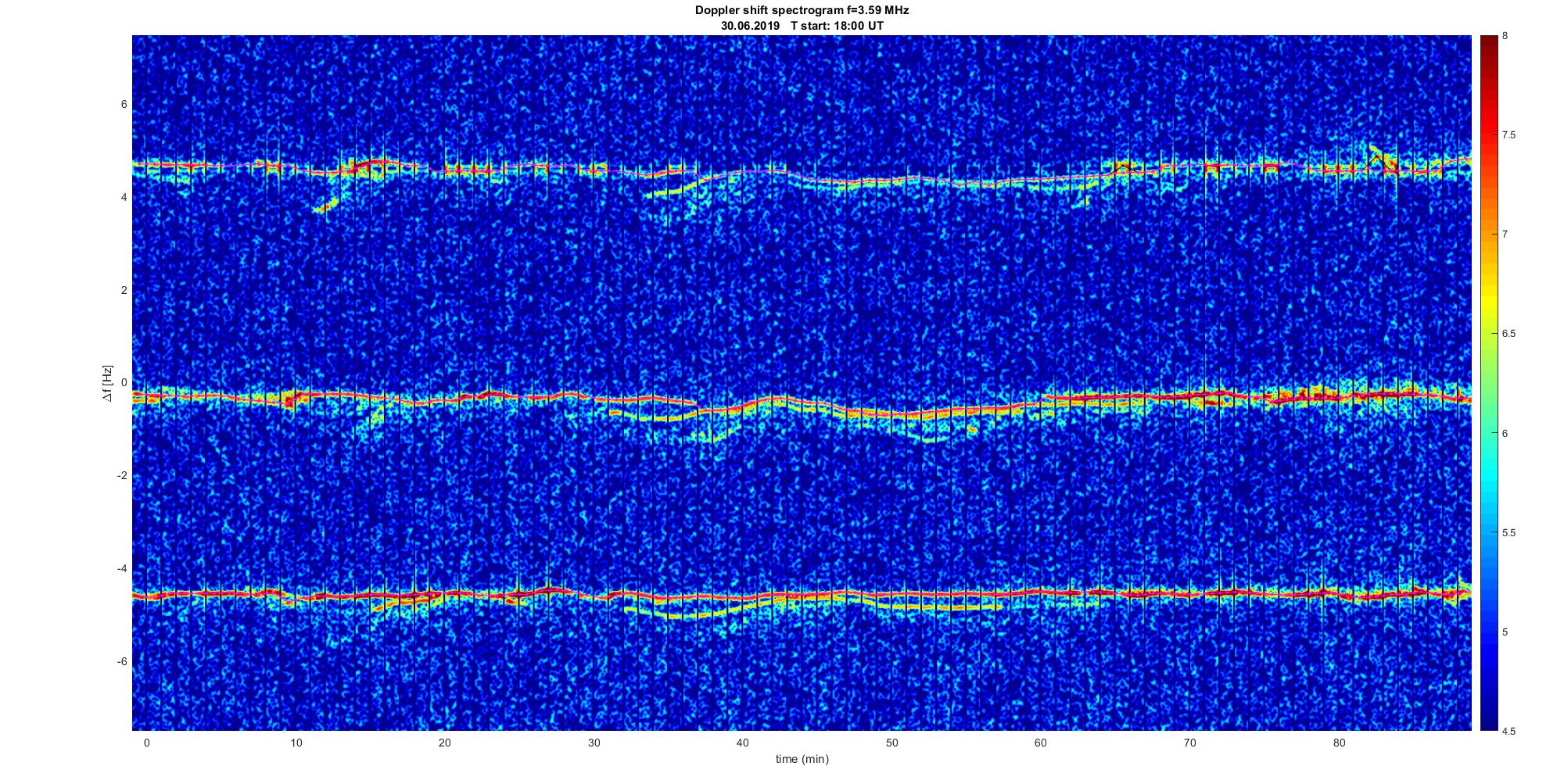The height and width of the screenshot is (784, 1564).
Task: Click the colorbar tick label 8
Action: pos(1505,36)
